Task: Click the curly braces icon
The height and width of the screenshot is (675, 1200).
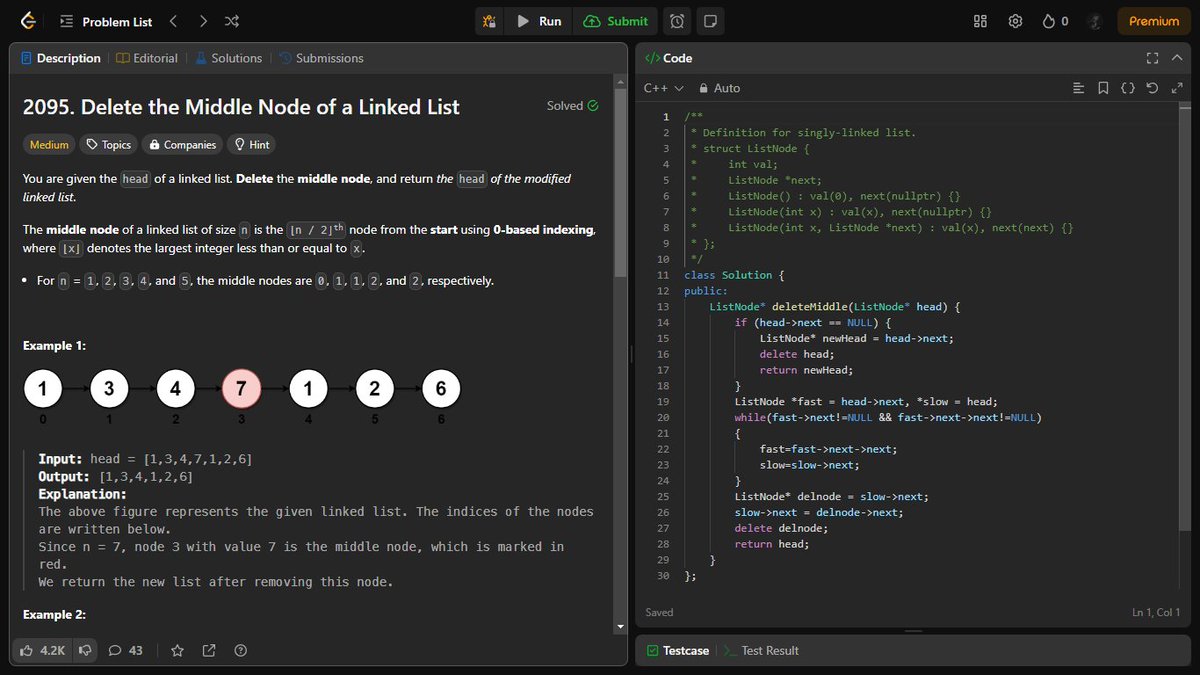Action: 1127,88
